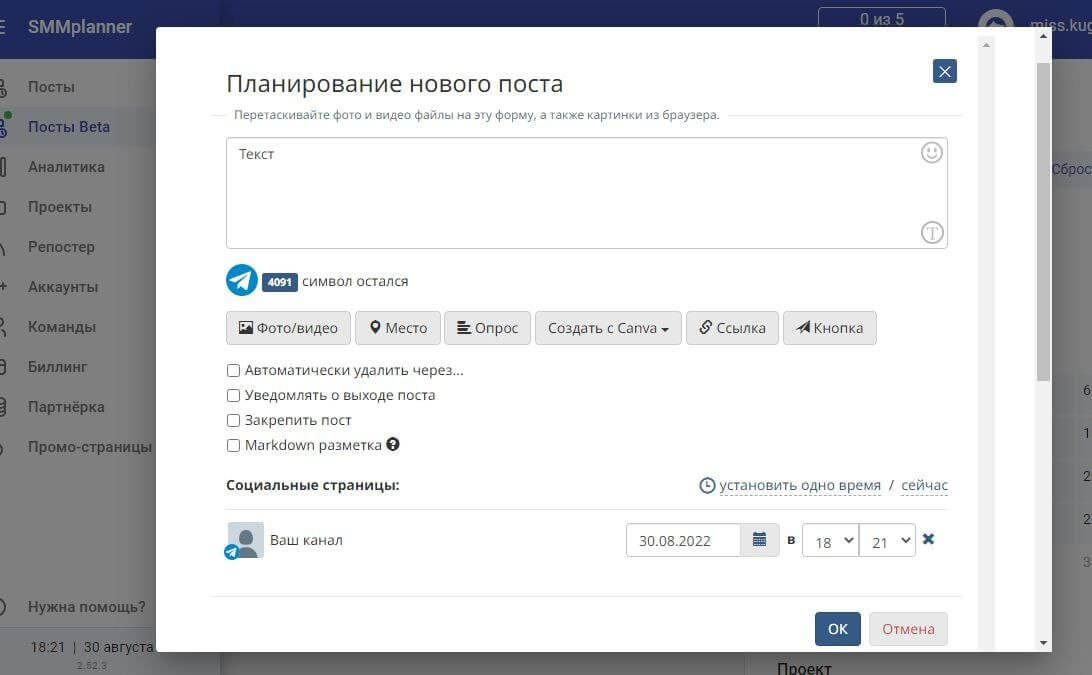This screenshot has height=675, width=1092.
Task: Switch to Посты Beta in sidebar
Action: click(69, 126)
